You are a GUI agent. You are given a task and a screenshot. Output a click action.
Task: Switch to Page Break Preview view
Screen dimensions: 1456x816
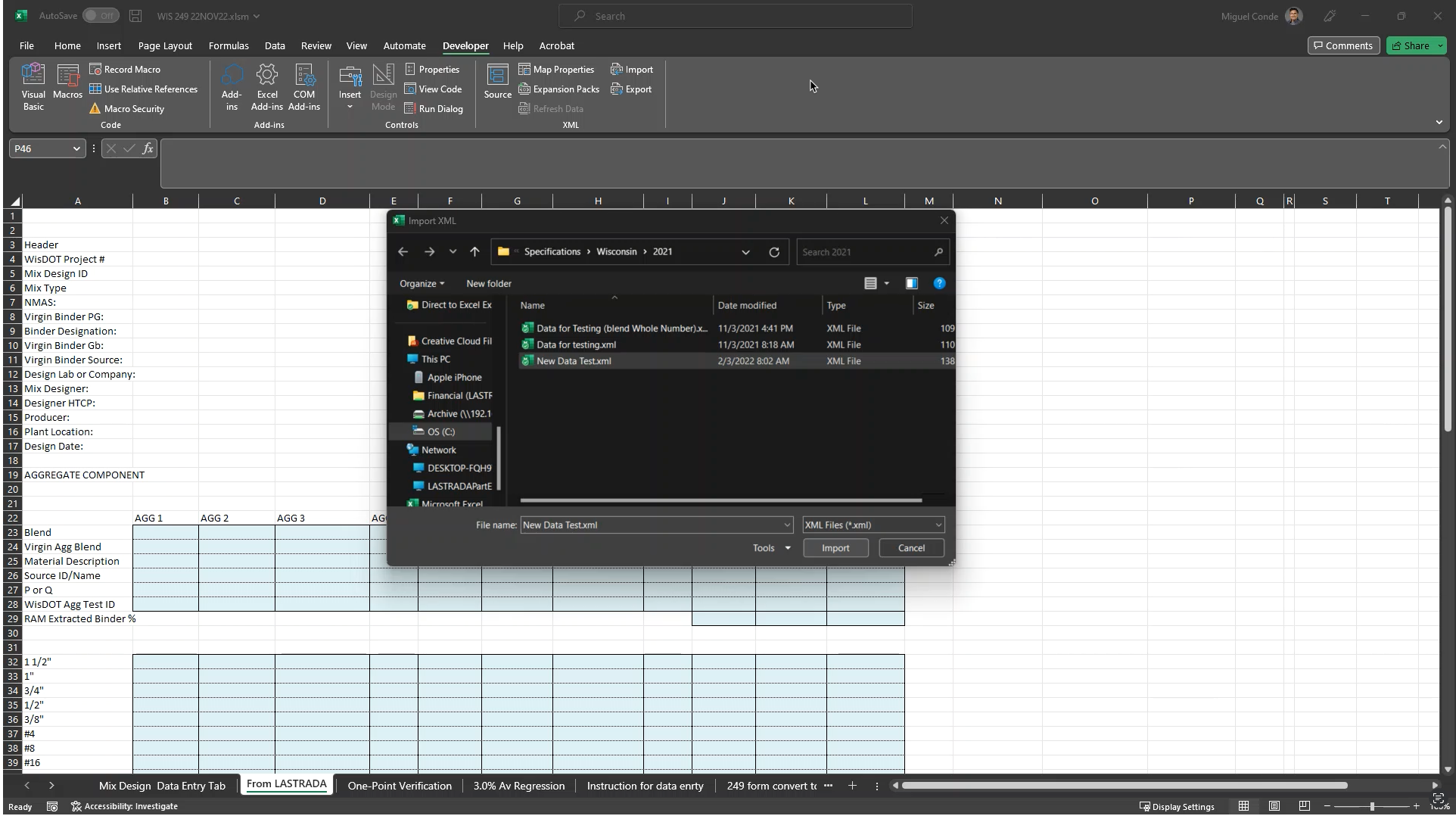(x=1304, y=806)
